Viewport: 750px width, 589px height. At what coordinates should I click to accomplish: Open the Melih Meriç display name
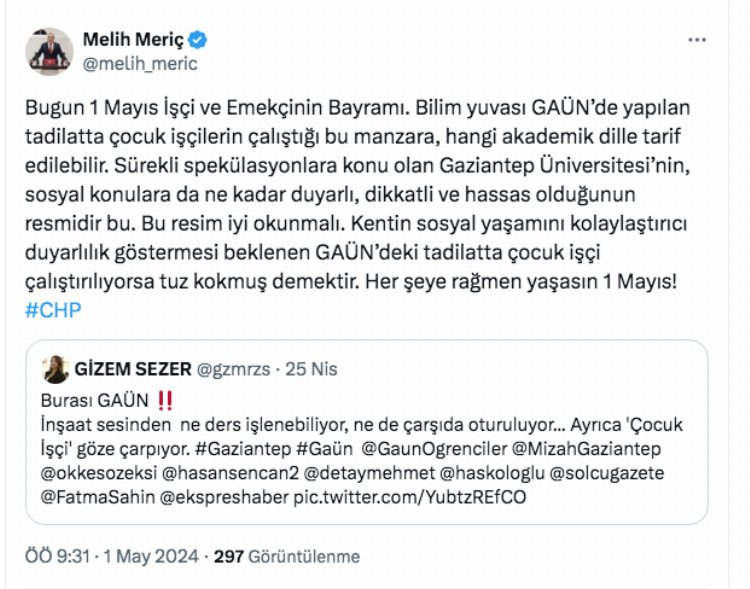tap(133, 40)
